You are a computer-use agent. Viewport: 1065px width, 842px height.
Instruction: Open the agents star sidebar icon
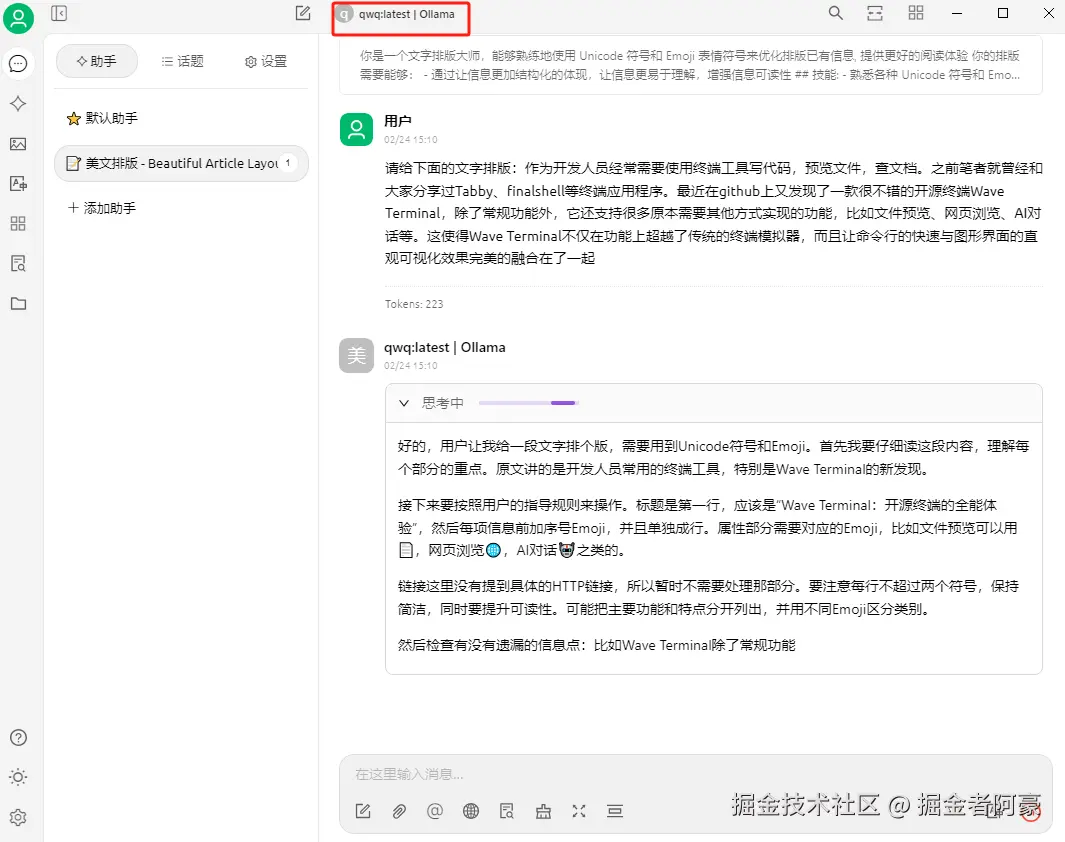(x=18, y=103)
